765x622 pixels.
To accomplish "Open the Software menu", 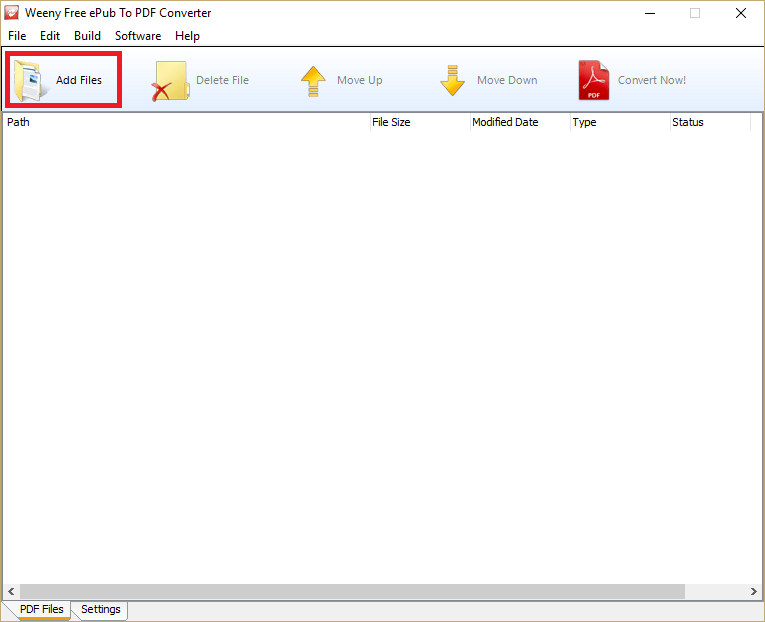I will click(x=138, y=36).
